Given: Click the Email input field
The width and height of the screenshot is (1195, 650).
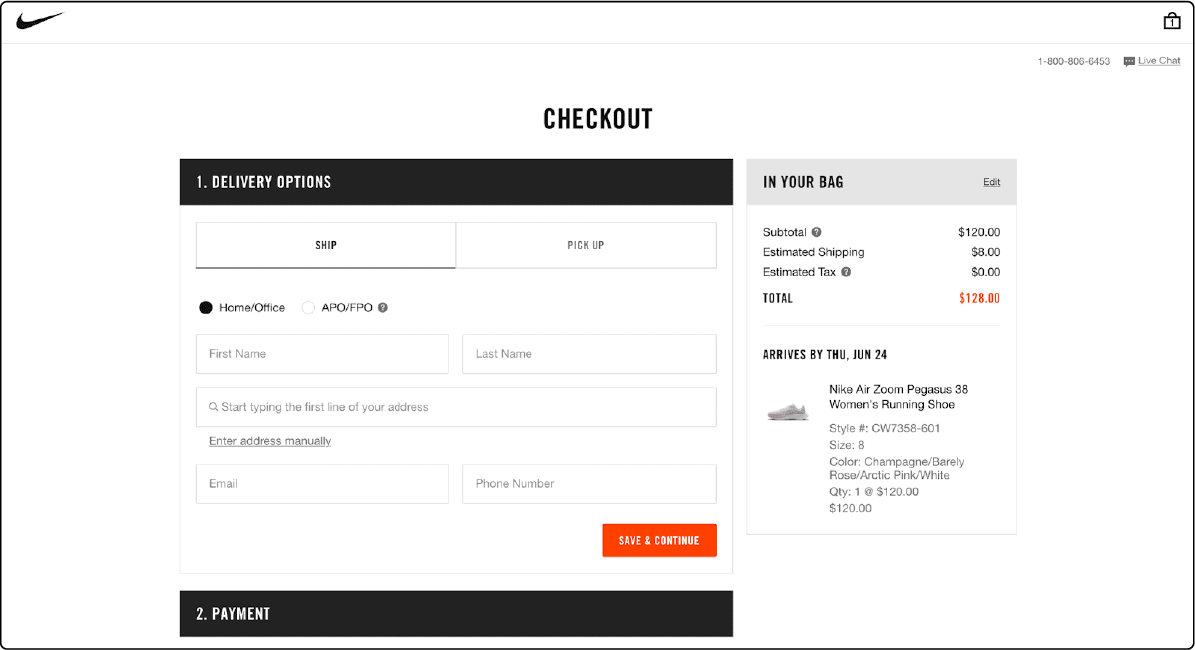Looking at the screenshot, I should click(322, 484).
